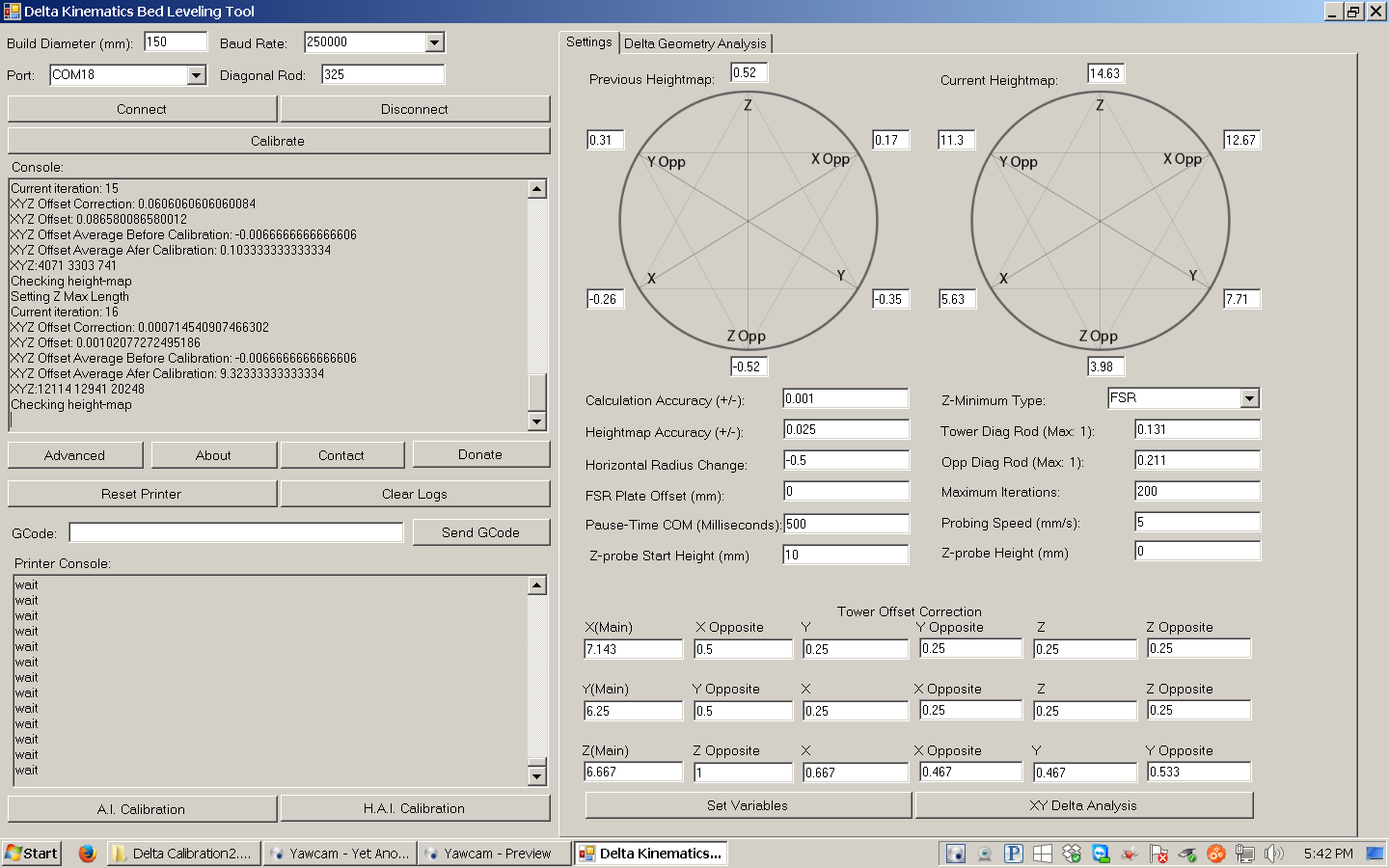Expand the Baud Rate dropdown
Image resolution: width=1389 pixels, height=868 pixels.
[x=434, y=42]
